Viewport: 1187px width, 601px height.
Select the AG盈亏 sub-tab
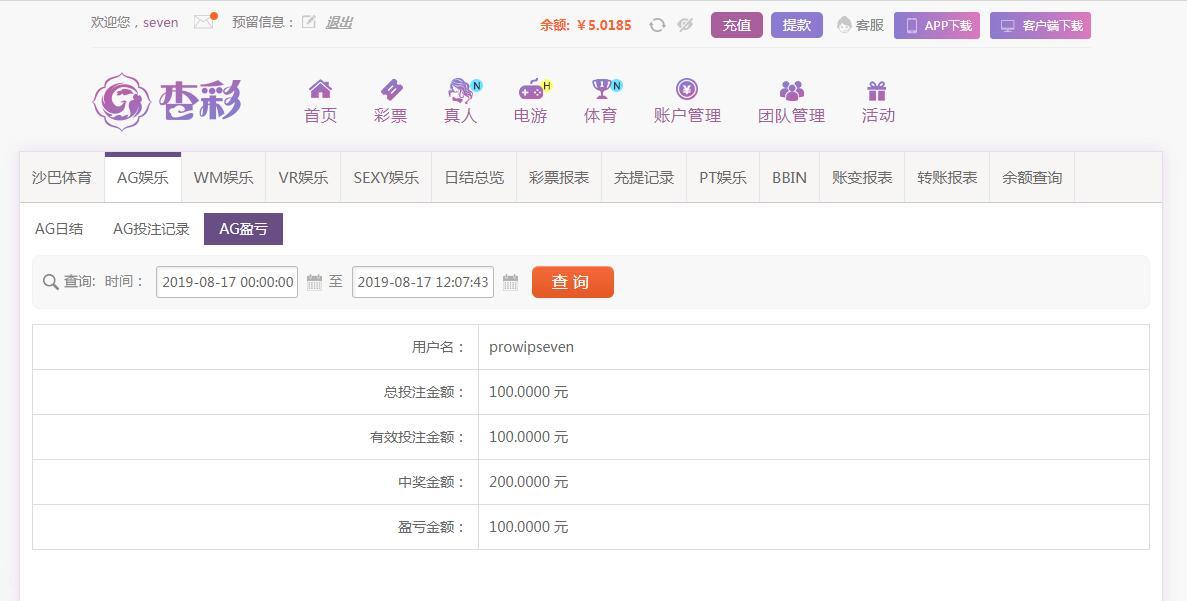244,229
